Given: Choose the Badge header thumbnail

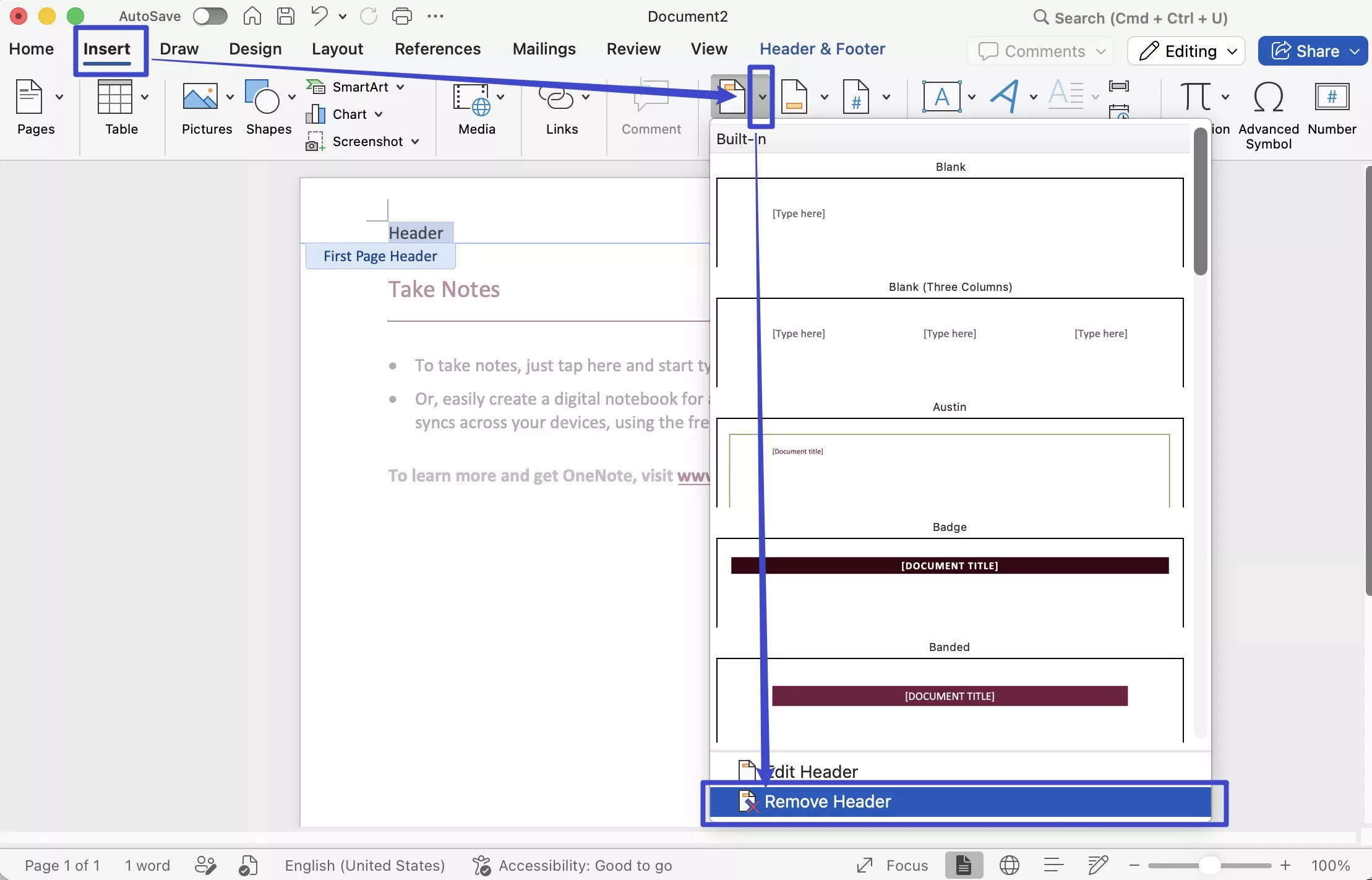Looking at the screenshot, I should (x=950, y=583).
